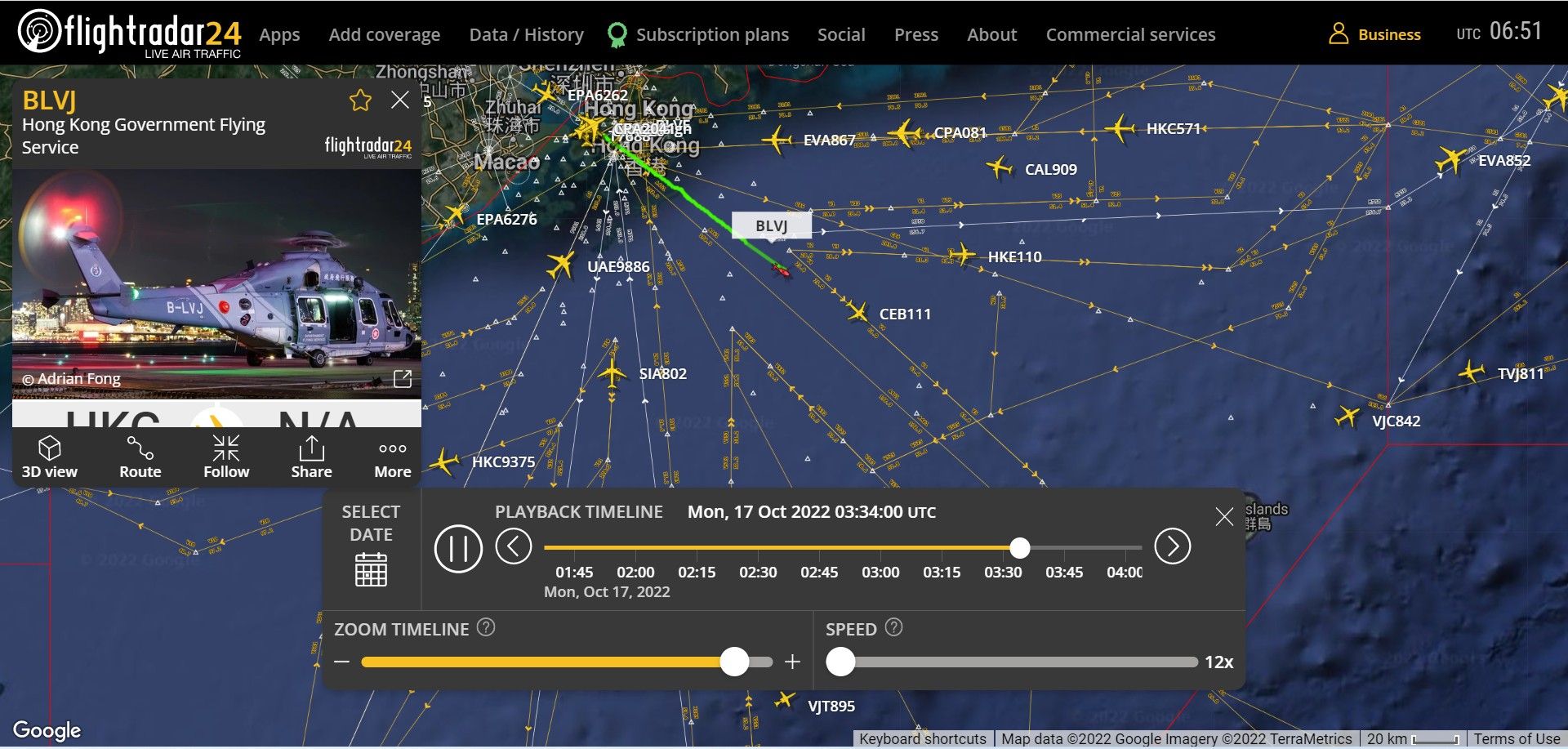This screenshot has width=1568, height=749.
Task: Decrease timeline zoom with minus
Action: (342, 662)
